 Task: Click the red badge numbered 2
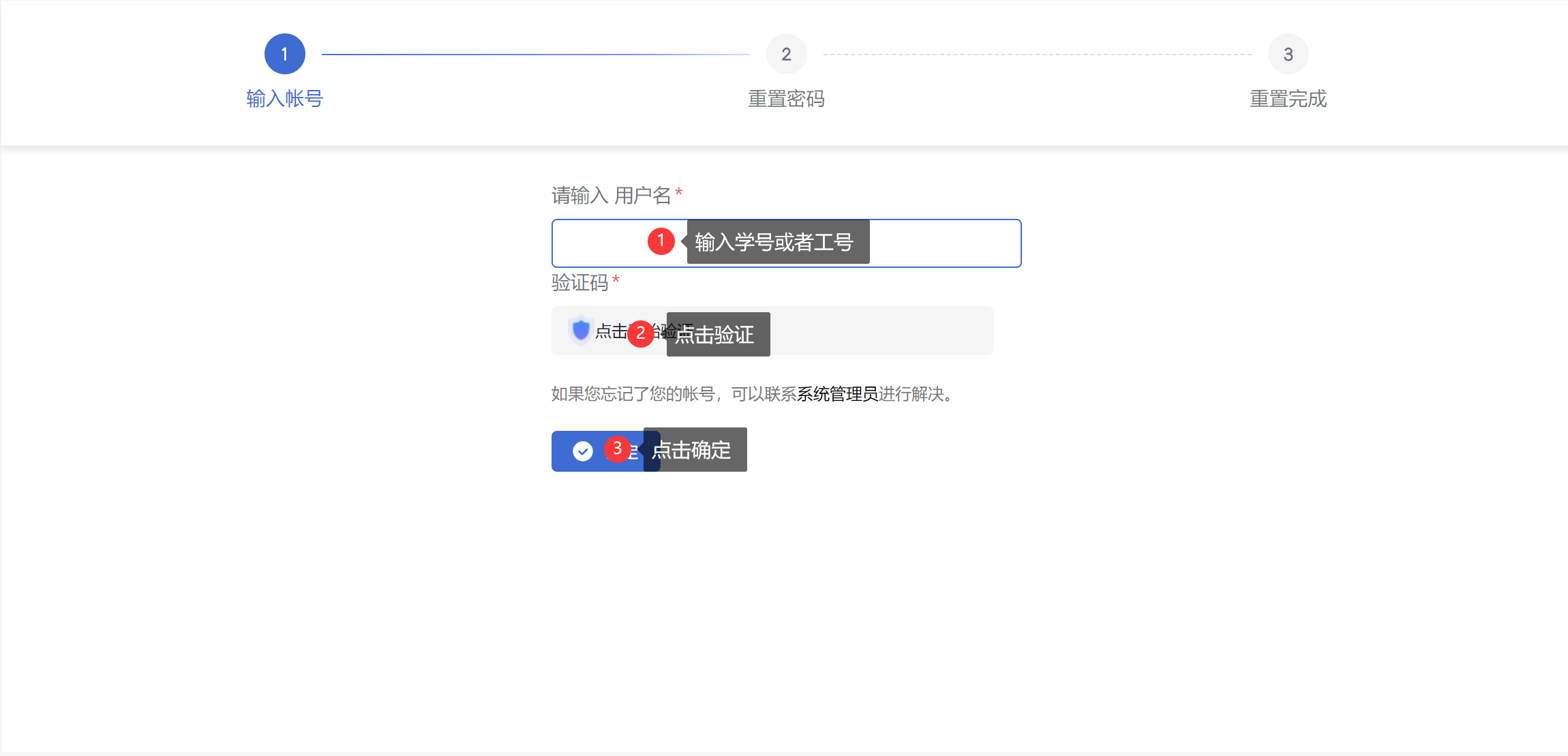click(640, 333)
